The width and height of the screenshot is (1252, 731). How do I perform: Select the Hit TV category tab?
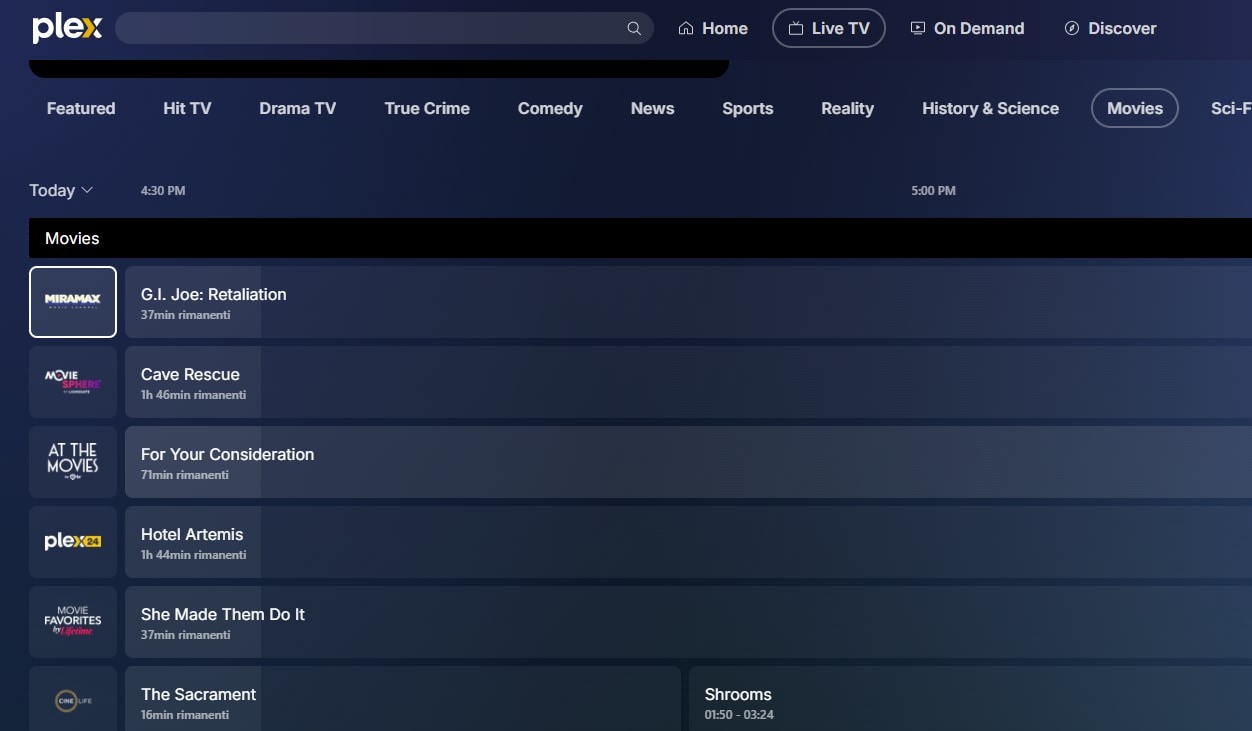pos(187,108)
